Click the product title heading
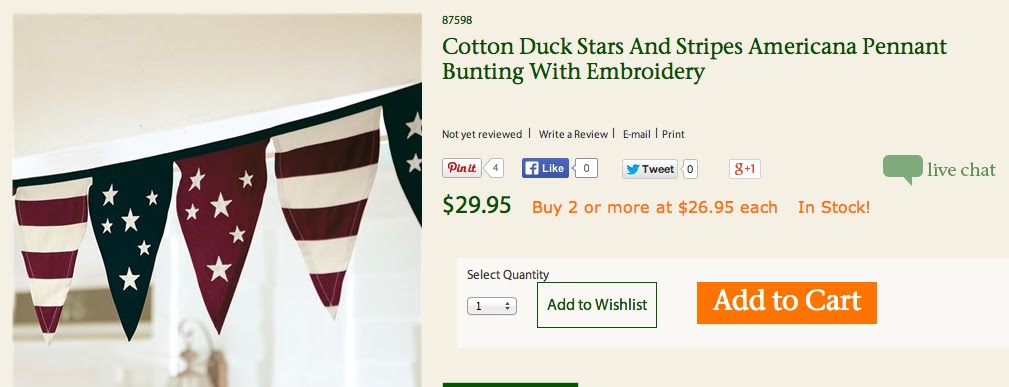The height and width of the screenshot is (387, 1009). 694,59
